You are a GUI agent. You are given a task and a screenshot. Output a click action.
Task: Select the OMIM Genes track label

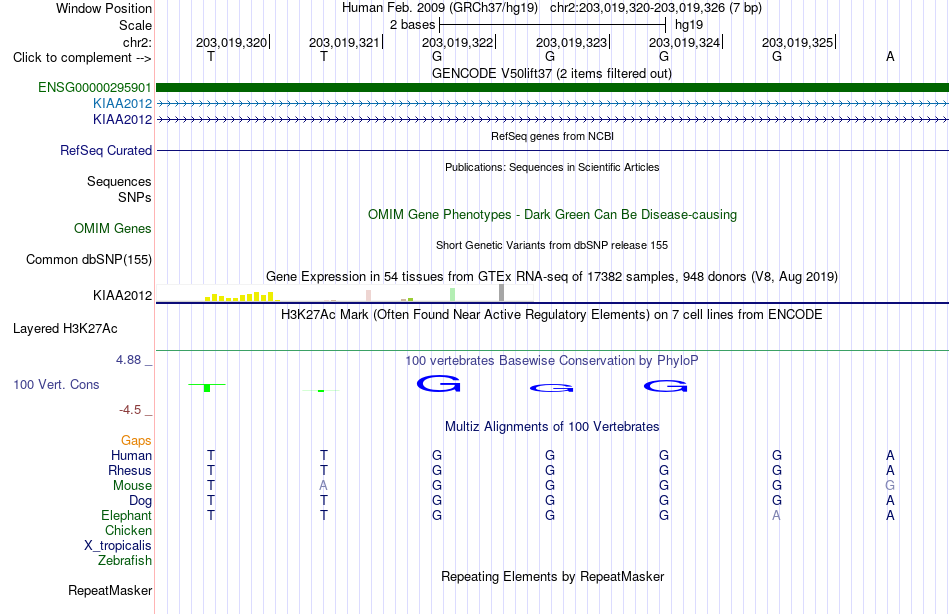coord(113,229)
